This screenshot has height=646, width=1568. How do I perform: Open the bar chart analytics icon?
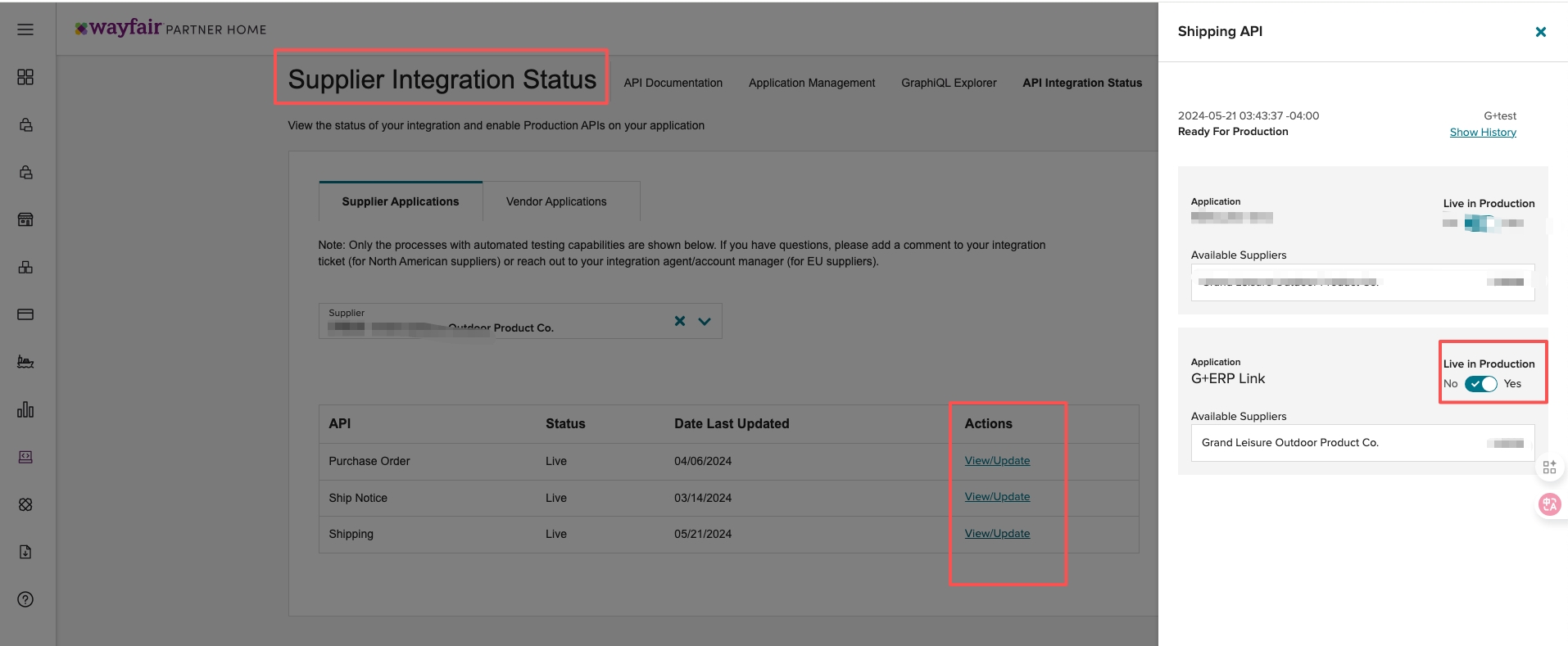click(x=25, y=409)
